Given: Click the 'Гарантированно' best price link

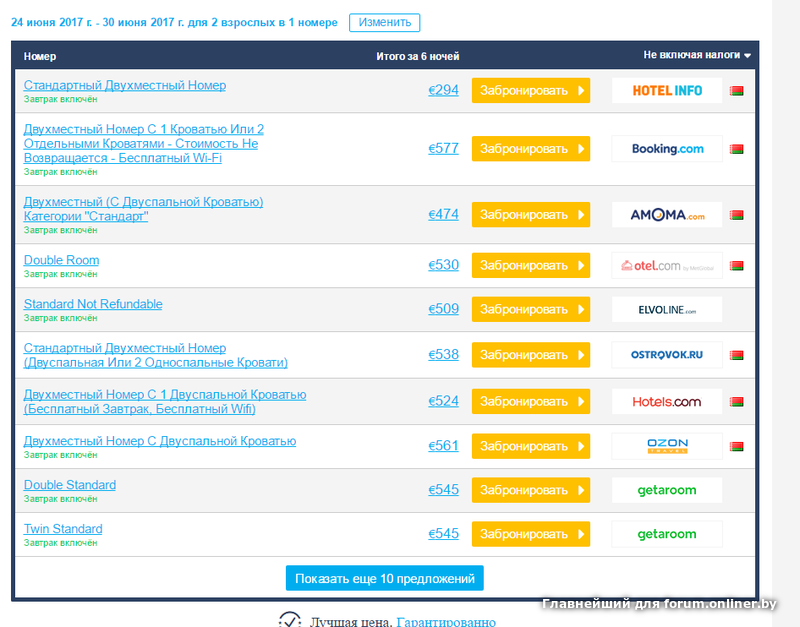Looking at the screenshot, I should [x=445, y=622].
